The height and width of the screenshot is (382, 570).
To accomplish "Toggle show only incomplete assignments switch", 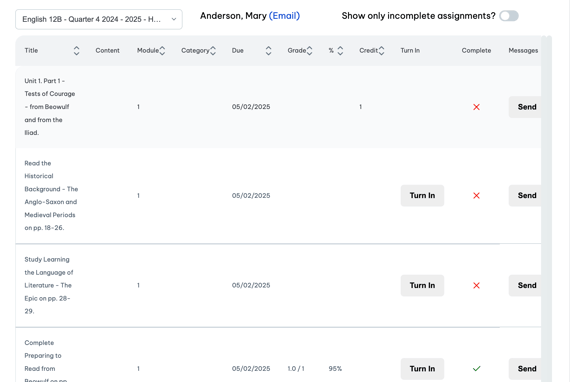I will (509, 16).
